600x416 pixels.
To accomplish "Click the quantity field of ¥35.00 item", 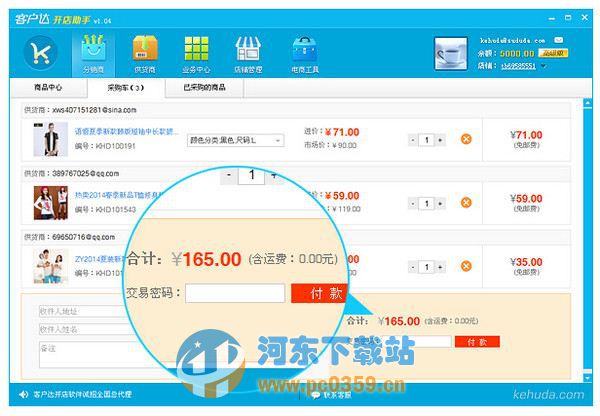I will point(426,267).
